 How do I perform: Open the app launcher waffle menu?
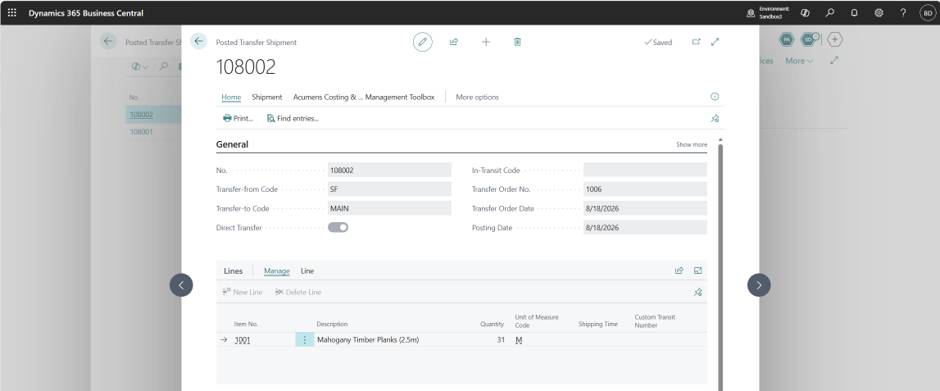point(12,13)
